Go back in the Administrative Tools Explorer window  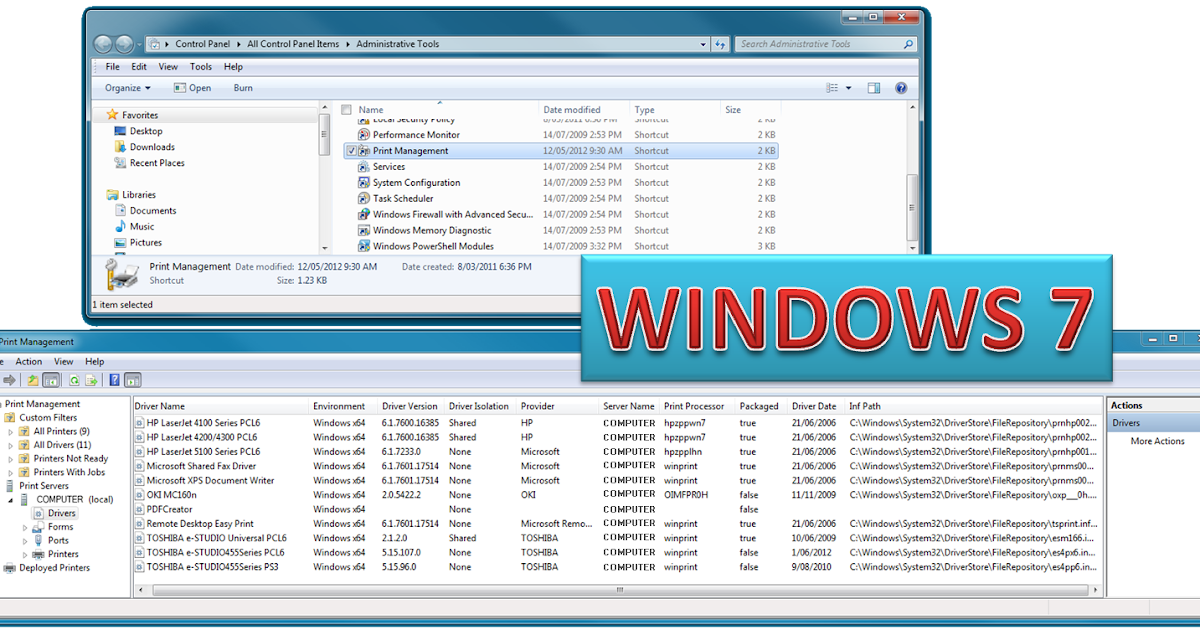(x=103, y=44)
